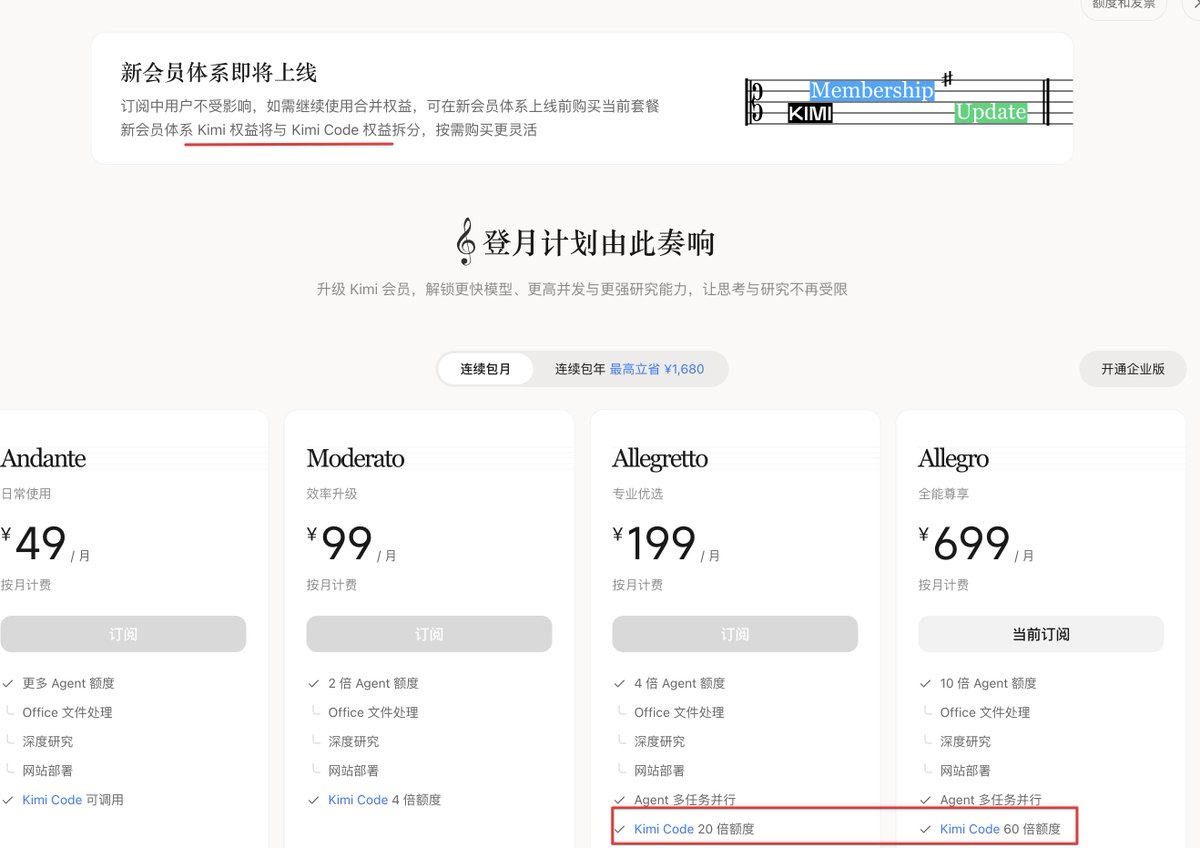Click the 全能尊享 subtitle under Allegro
The width and height of the screenshot is (1200, 848).
point(943,494)
